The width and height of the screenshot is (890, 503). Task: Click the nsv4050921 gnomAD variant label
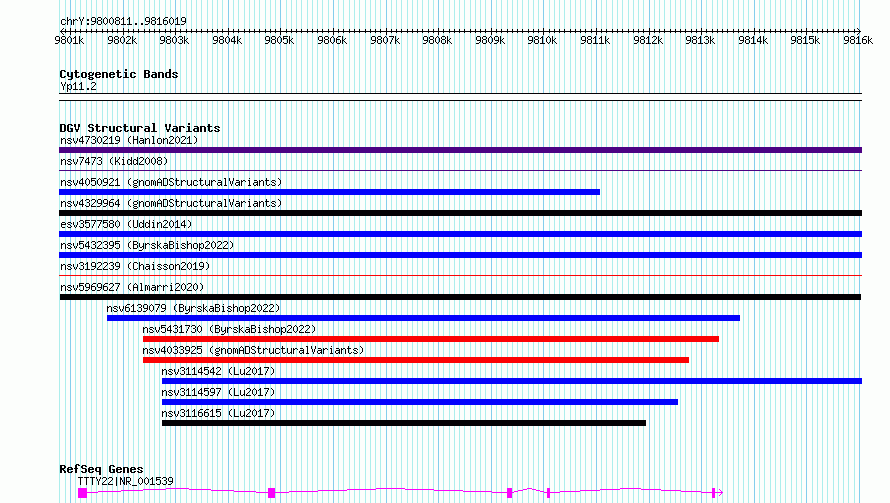pyautogui.click(x=171, y=182)
